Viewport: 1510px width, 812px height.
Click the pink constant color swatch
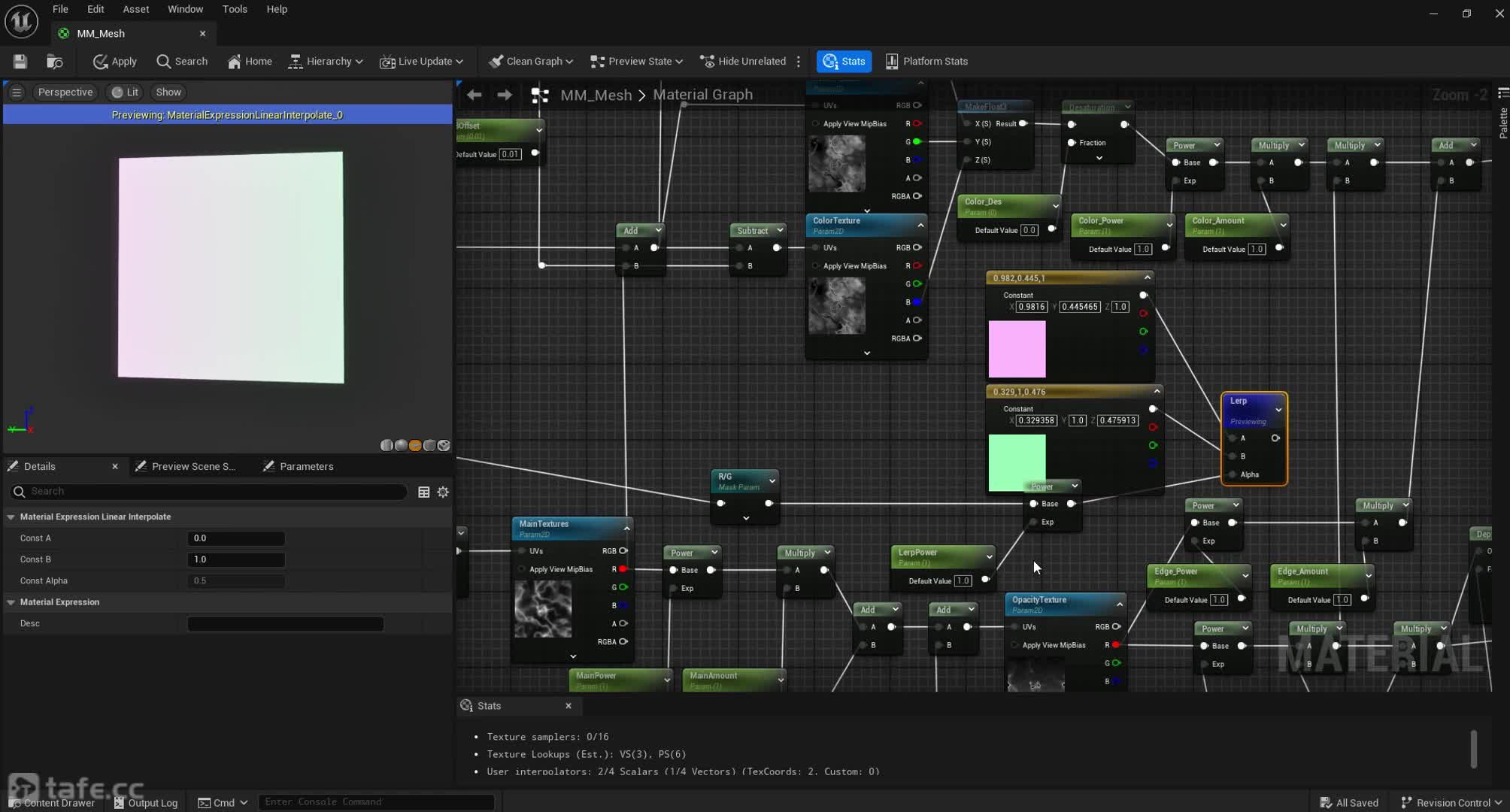1017,349
